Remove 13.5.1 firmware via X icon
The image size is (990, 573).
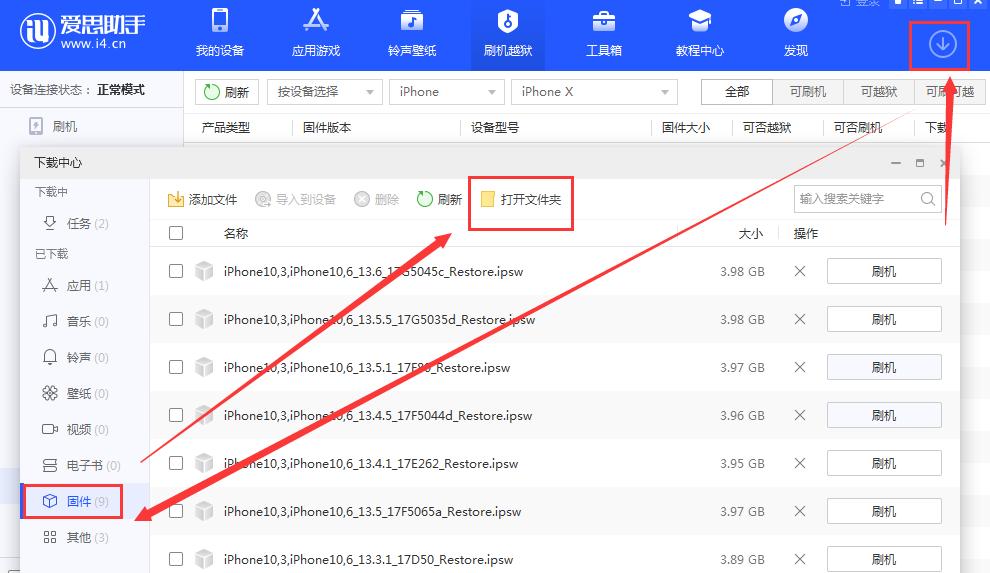click(x=800, y=367)
